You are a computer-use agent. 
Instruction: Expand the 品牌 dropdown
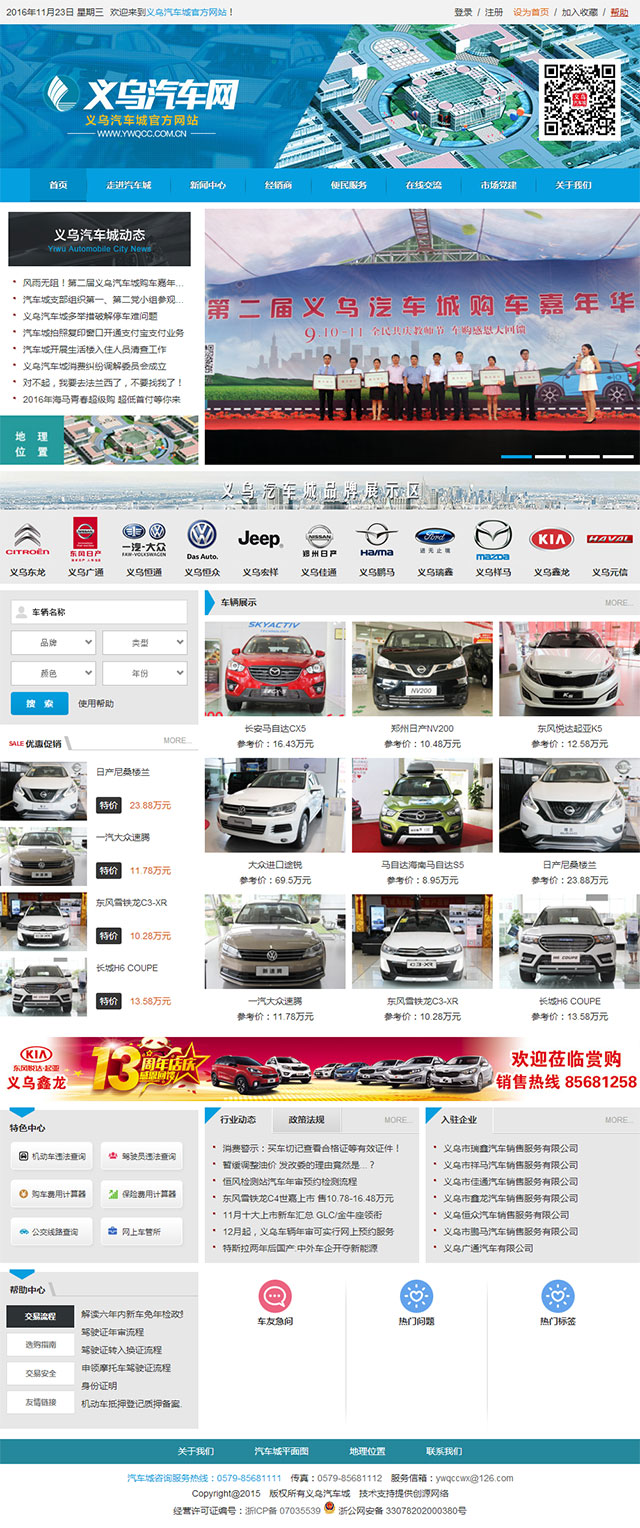coord(53,642)
